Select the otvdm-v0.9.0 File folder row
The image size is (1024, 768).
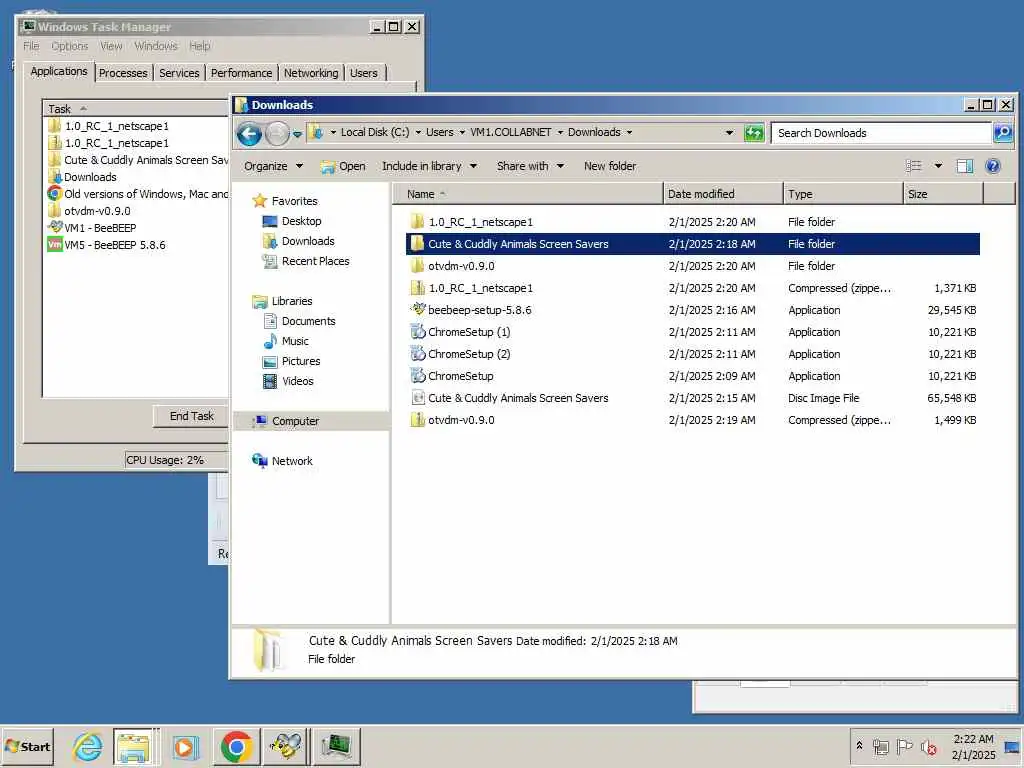[x=692, y=266]
